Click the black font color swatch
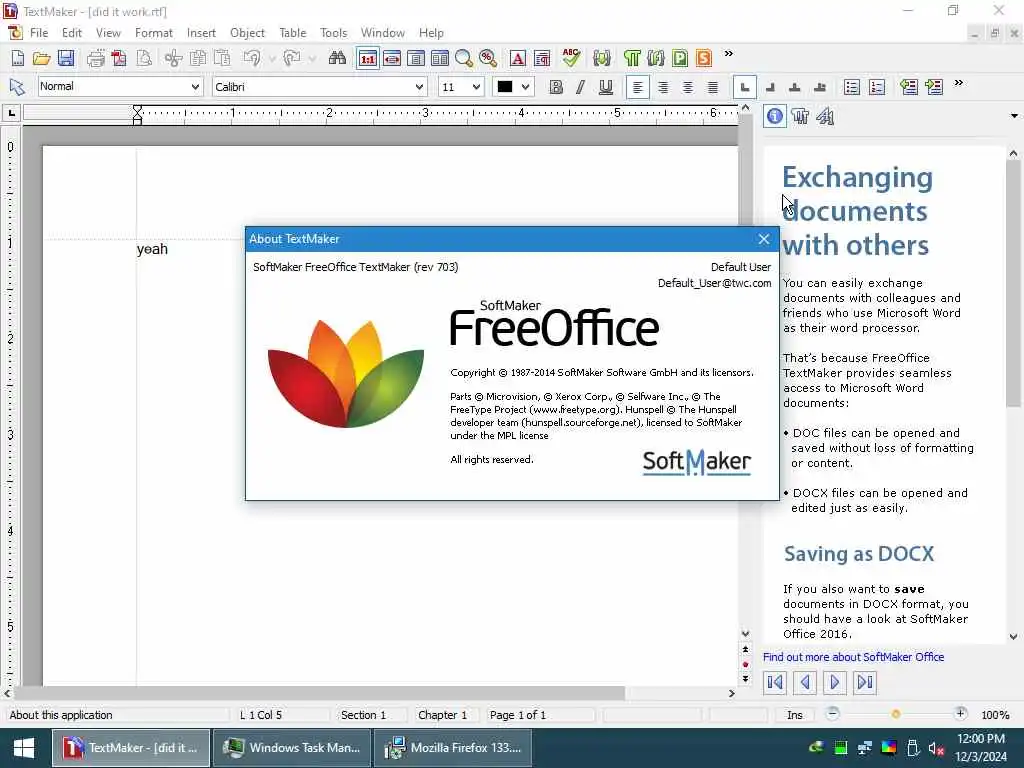The image size is (1024, 768). pos(505,87)
